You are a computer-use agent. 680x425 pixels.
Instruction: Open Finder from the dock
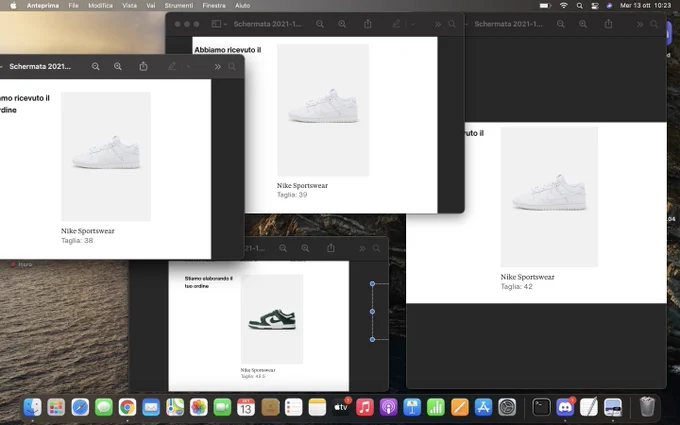click(33, 407)
